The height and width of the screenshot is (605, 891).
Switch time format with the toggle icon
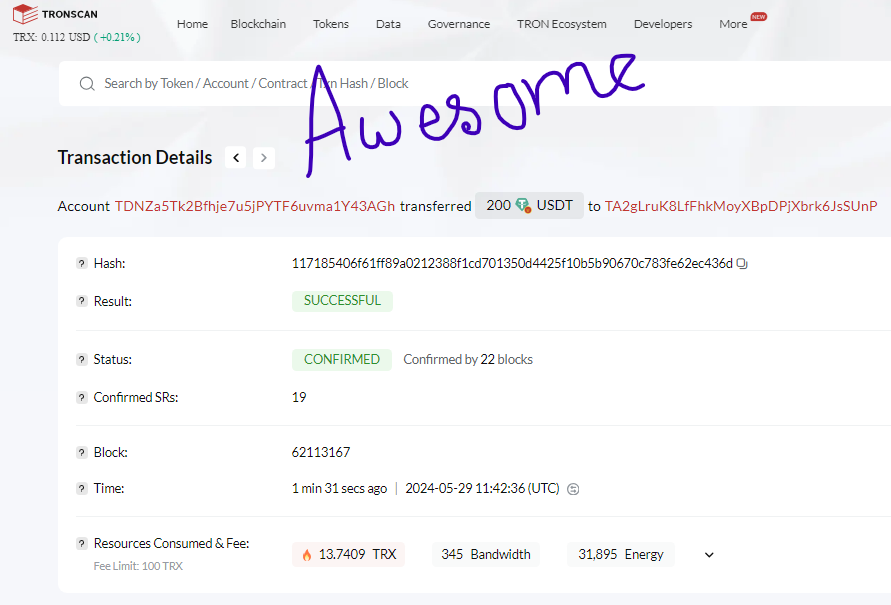[573, 489]
